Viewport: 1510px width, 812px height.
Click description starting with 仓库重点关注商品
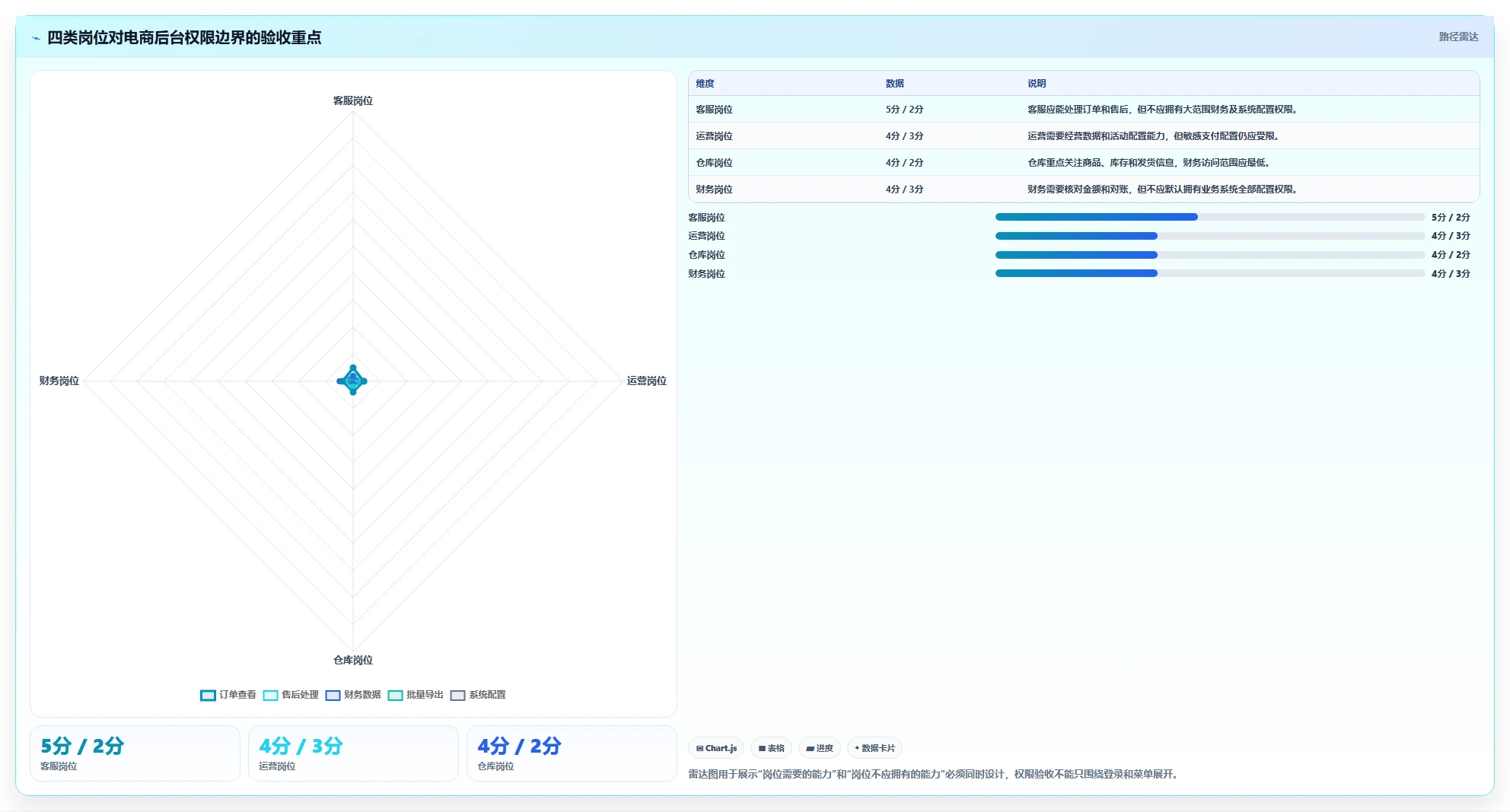point(1148,163)
